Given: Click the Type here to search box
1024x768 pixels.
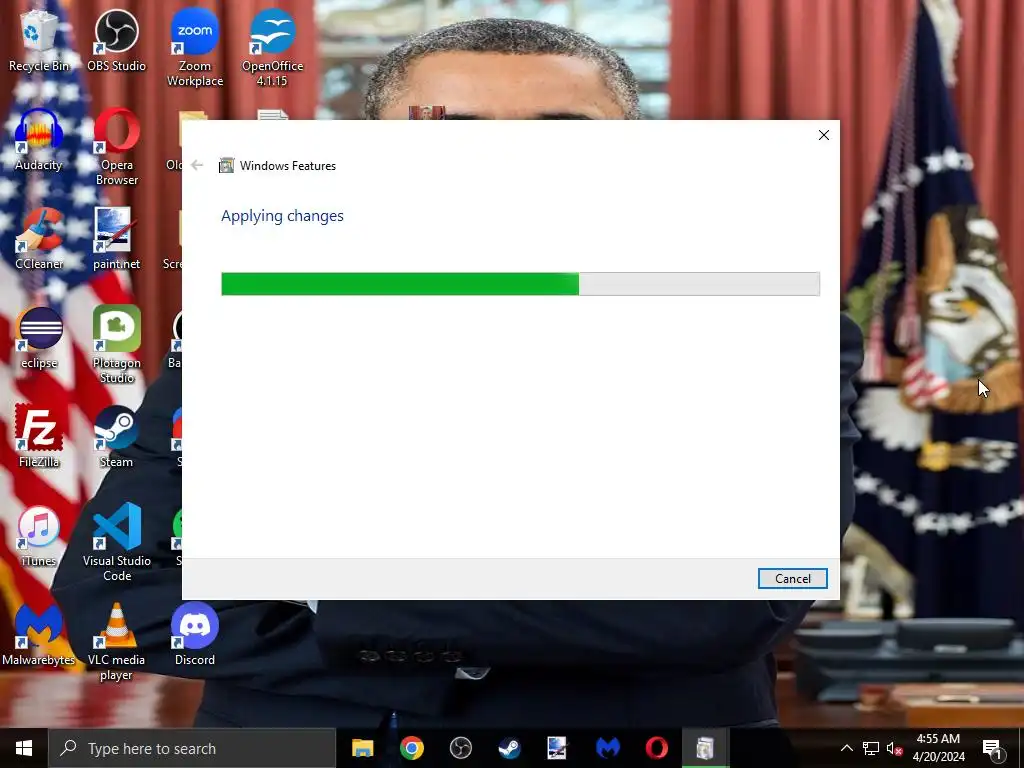Looking at the screenshot, I should coord(192,748).
